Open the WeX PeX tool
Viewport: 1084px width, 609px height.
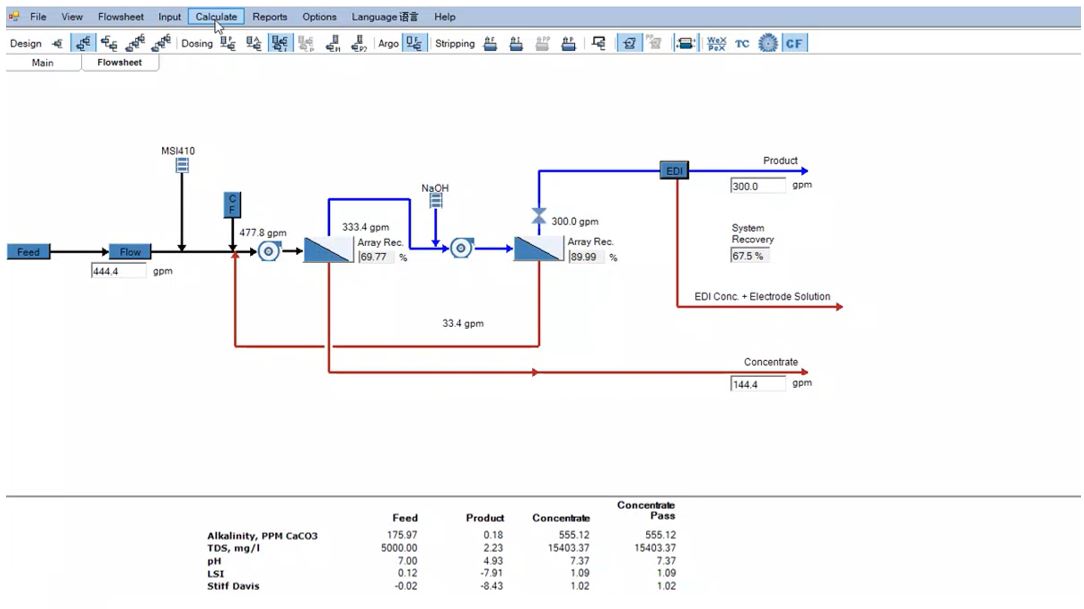pos(716,44)
